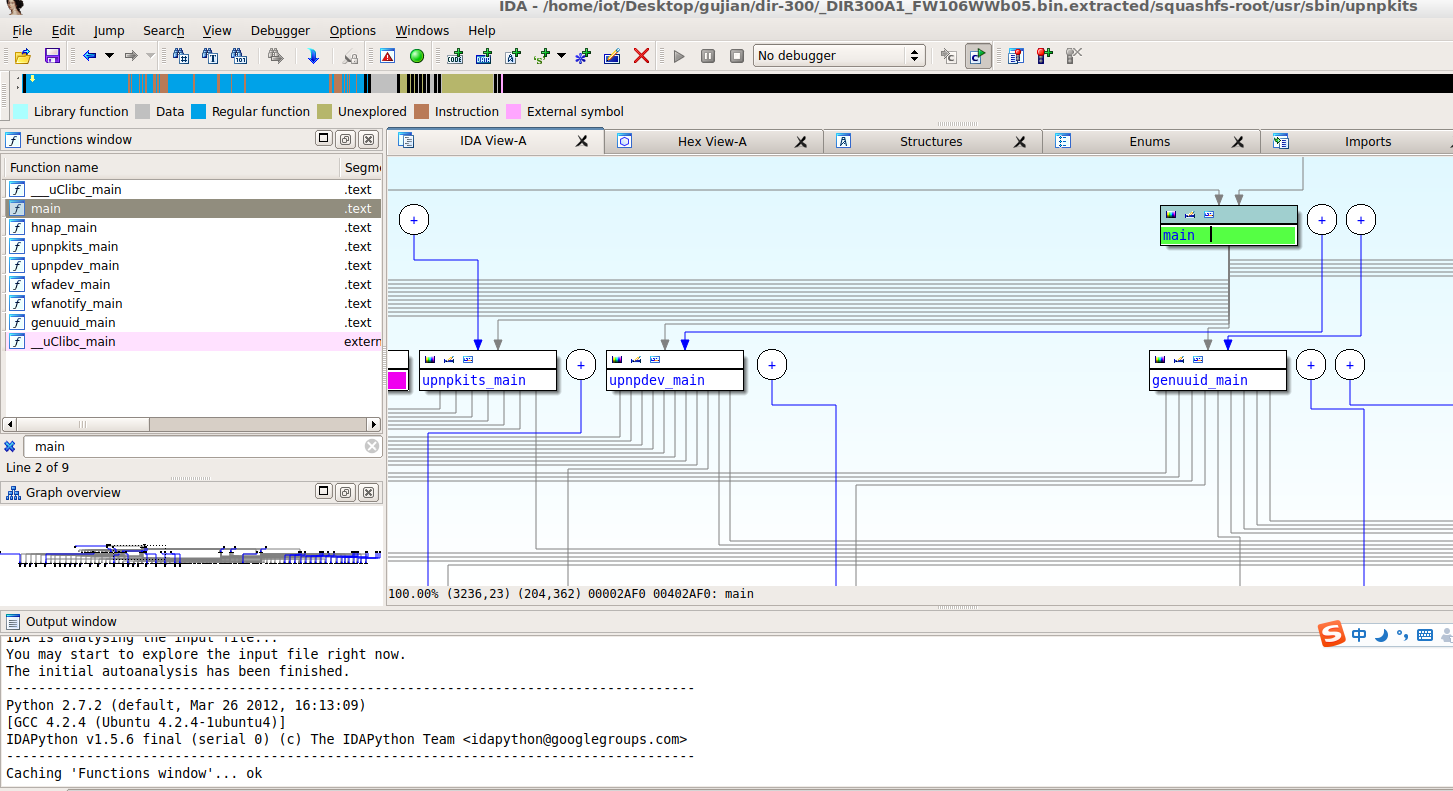The height and width of the screenshot is (791, 1453).
Task: Click the blue back-navigation arrow icon
Action: [89, 55]
